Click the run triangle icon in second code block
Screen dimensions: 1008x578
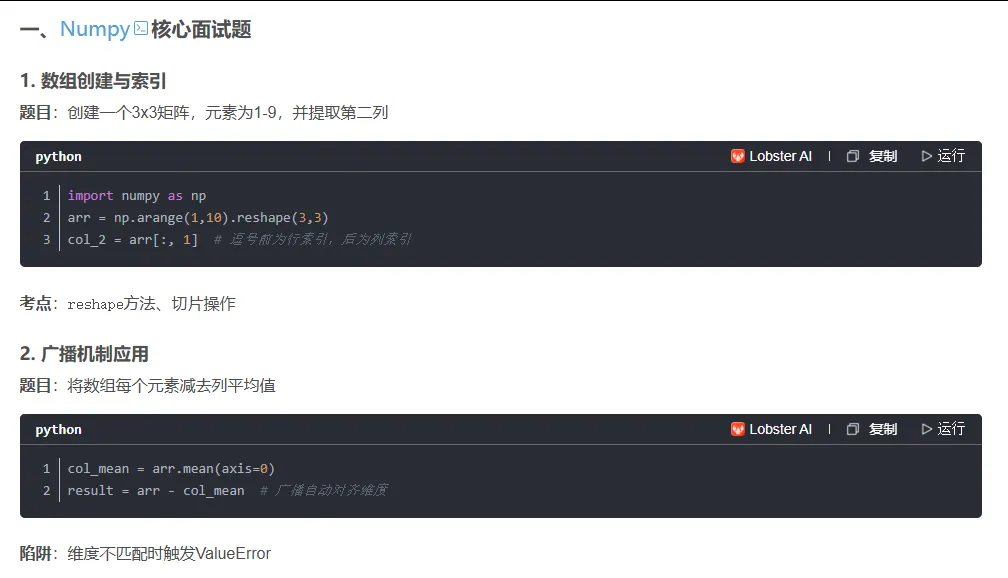click(x=926, y=429)
